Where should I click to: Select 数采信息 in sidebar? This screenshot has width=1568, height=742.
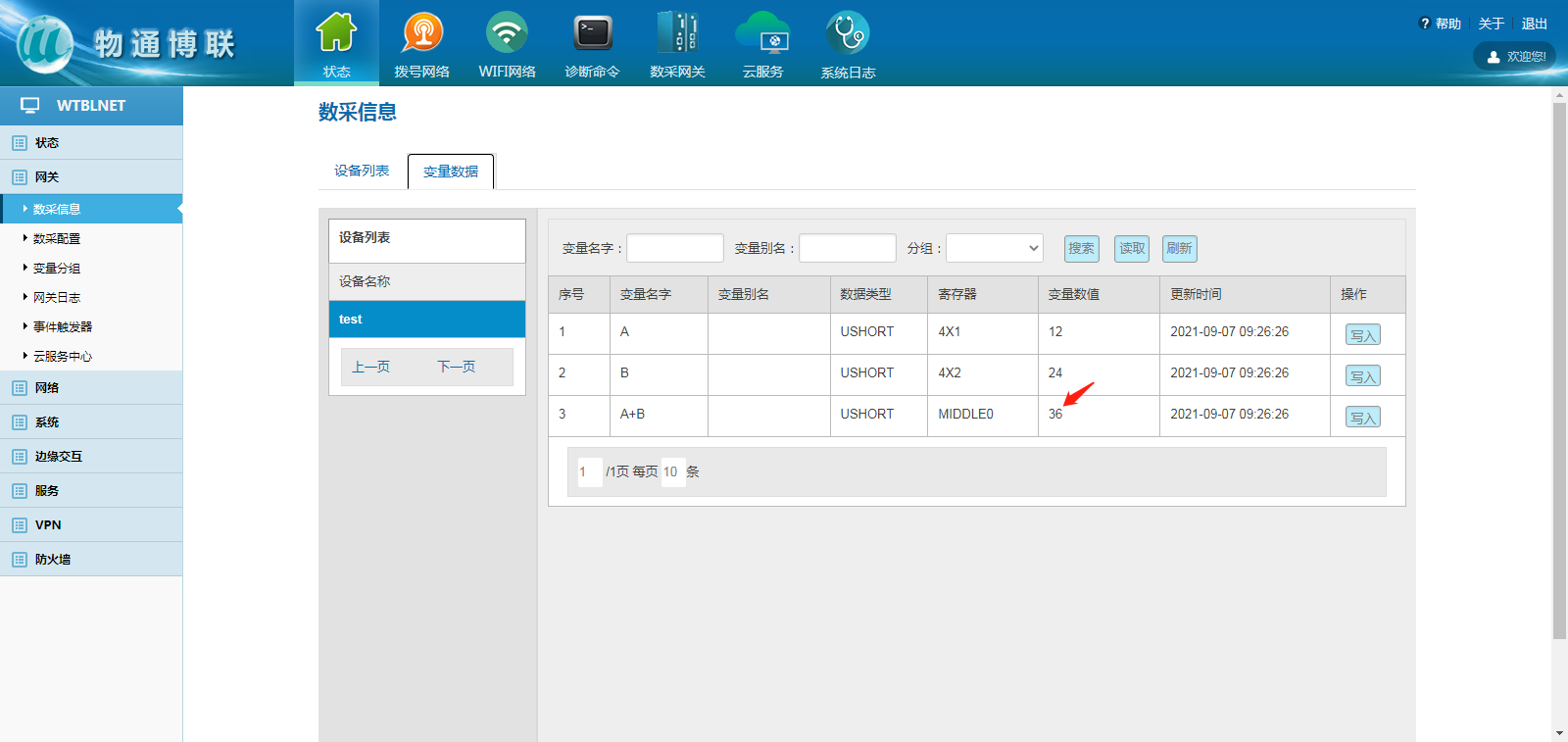point(91,209)
